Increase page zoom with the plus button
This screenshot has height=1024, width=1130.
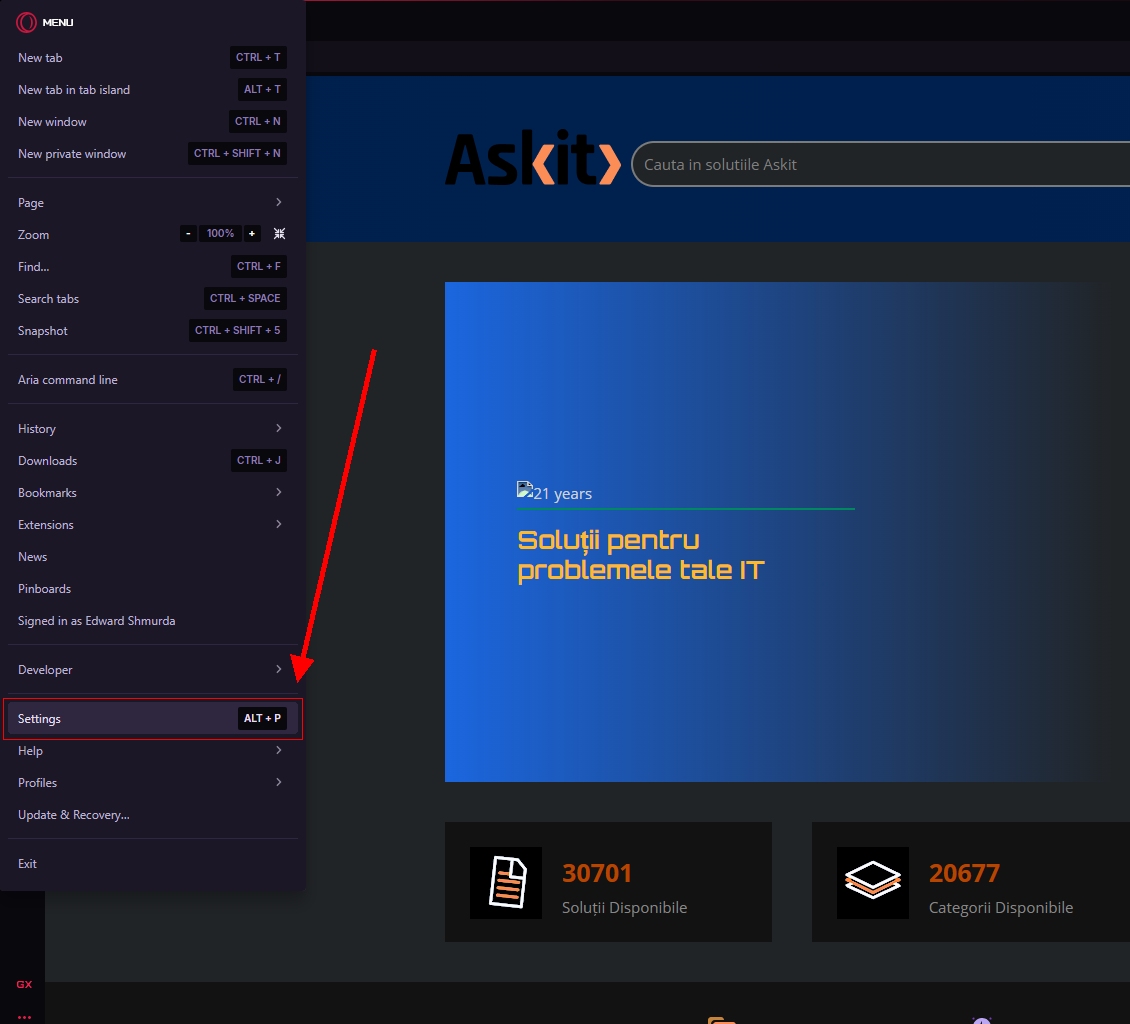pyautogui.click(x=252, y=234)
